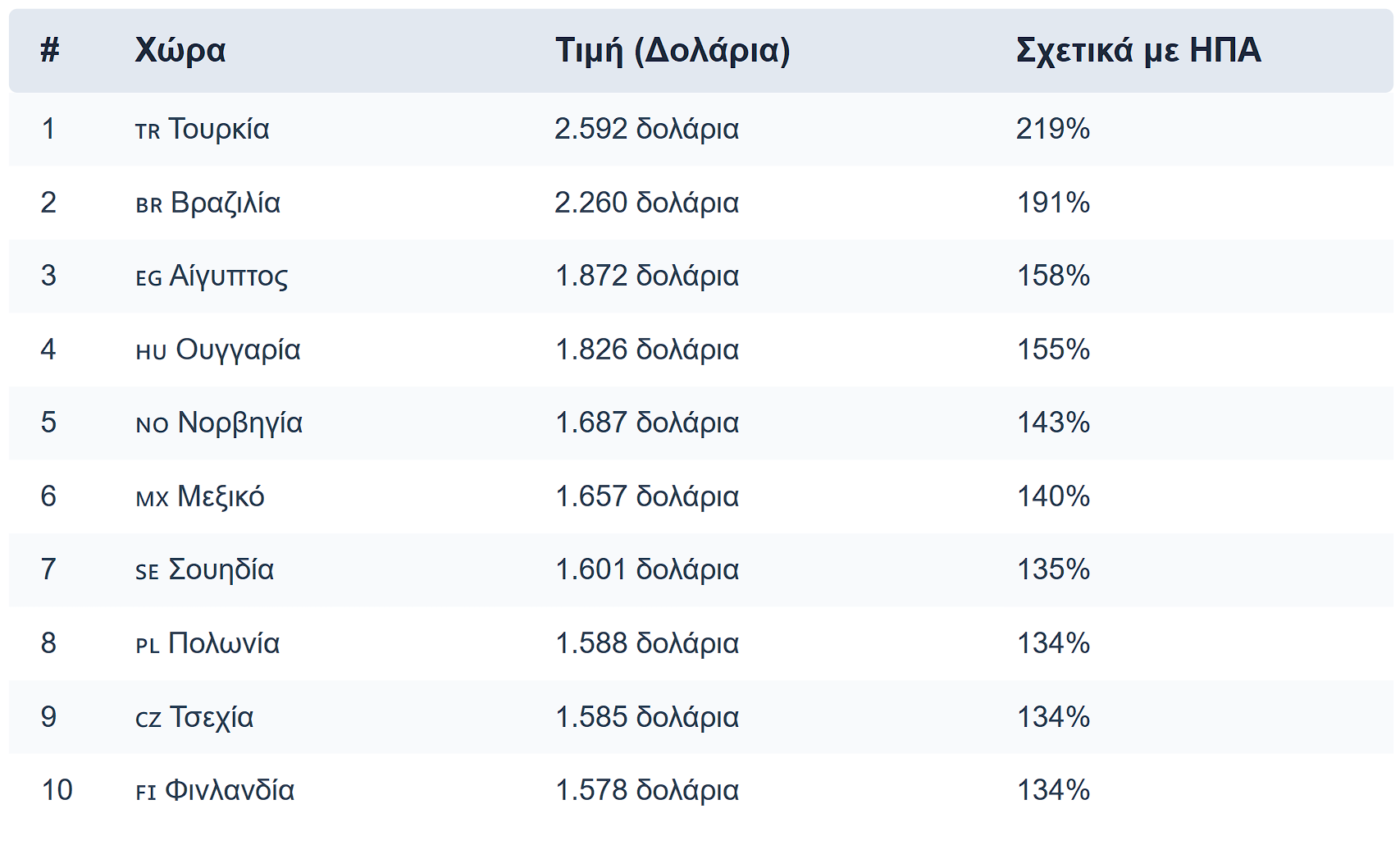1400x850 pixels.
Task: Click the SE country code icon
Action: 147,572
